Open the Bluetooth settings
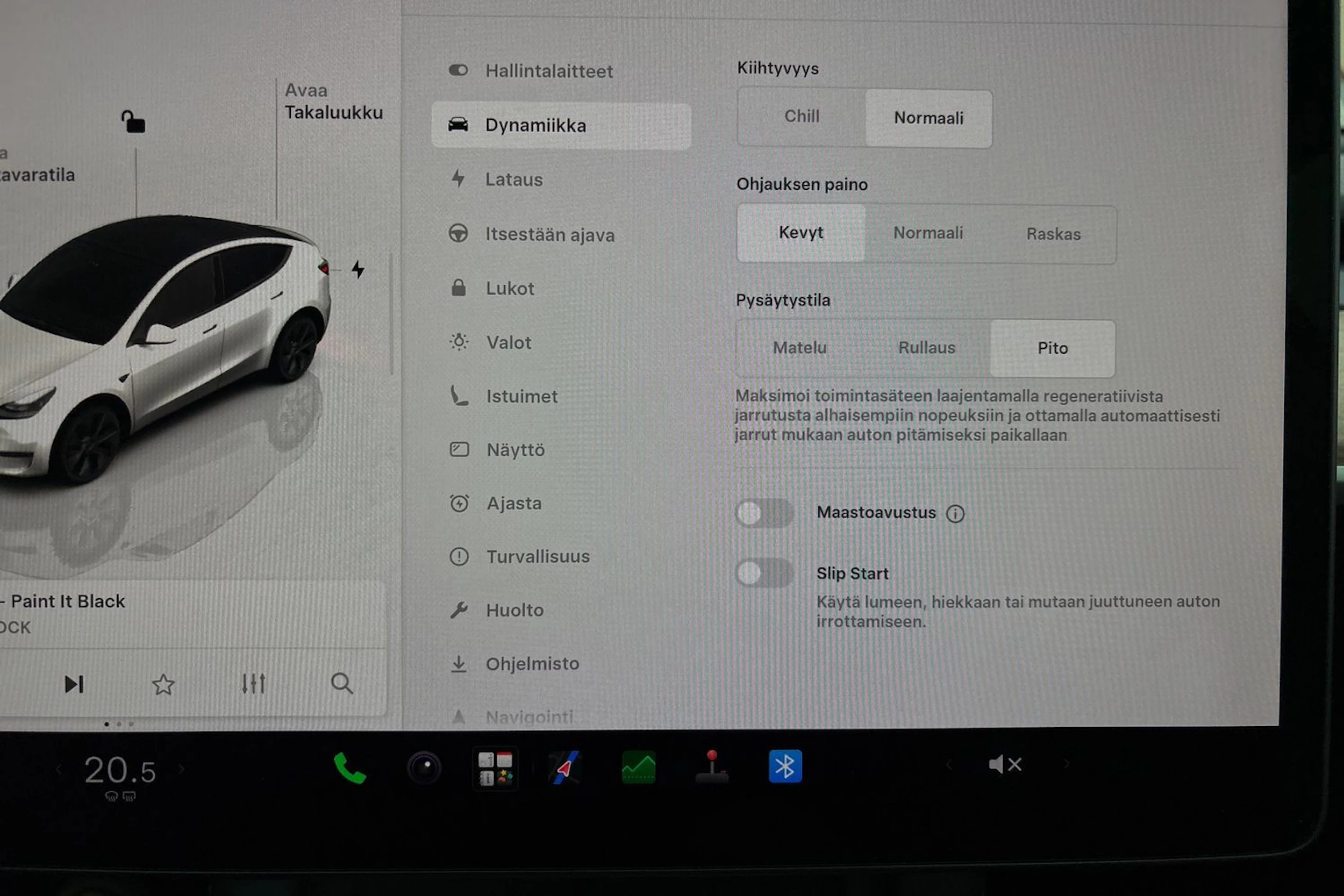 click(x=785, y=766)
